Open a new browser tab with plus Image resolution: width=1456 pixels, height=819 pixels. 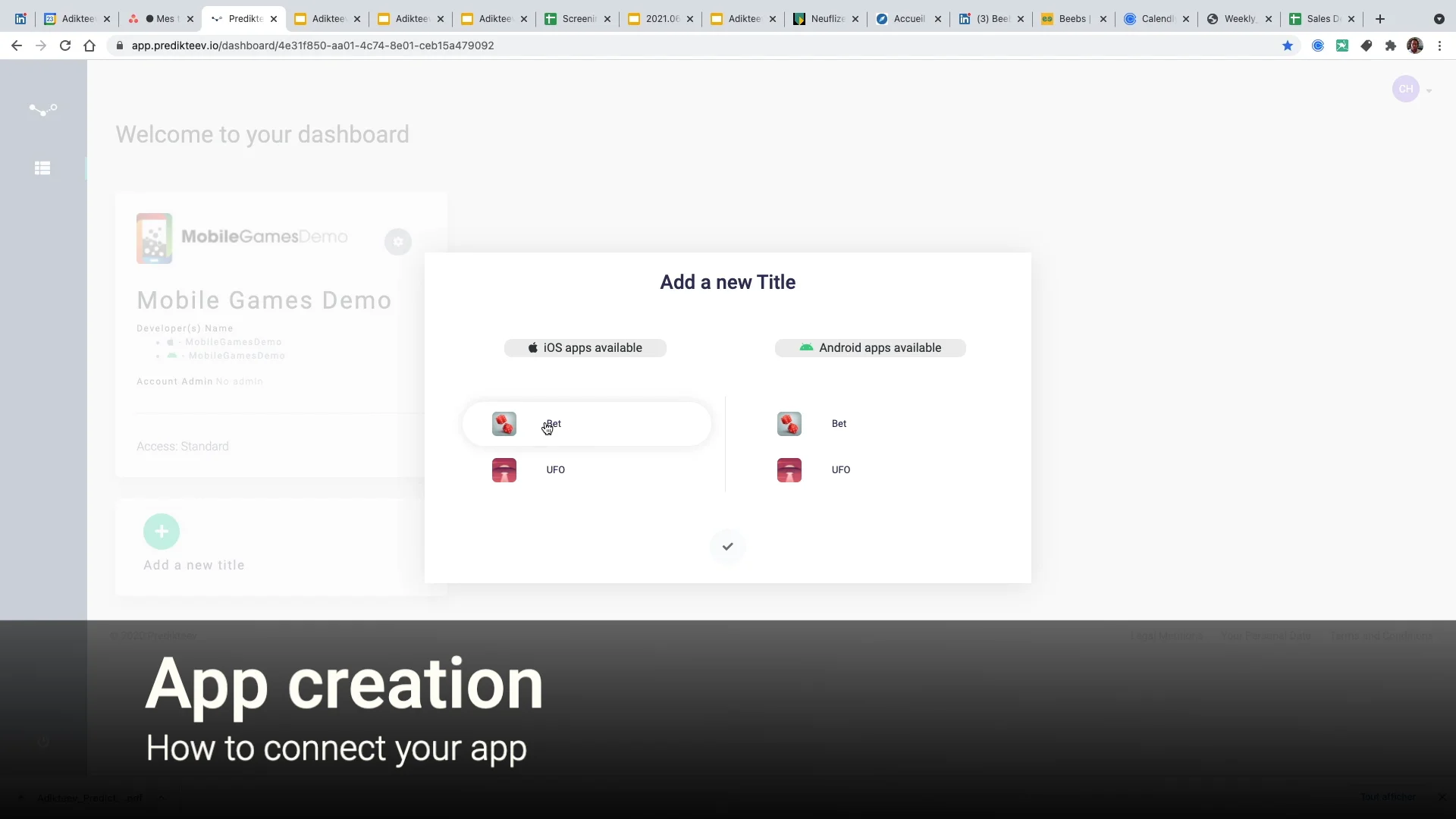tap(1380, 19)
